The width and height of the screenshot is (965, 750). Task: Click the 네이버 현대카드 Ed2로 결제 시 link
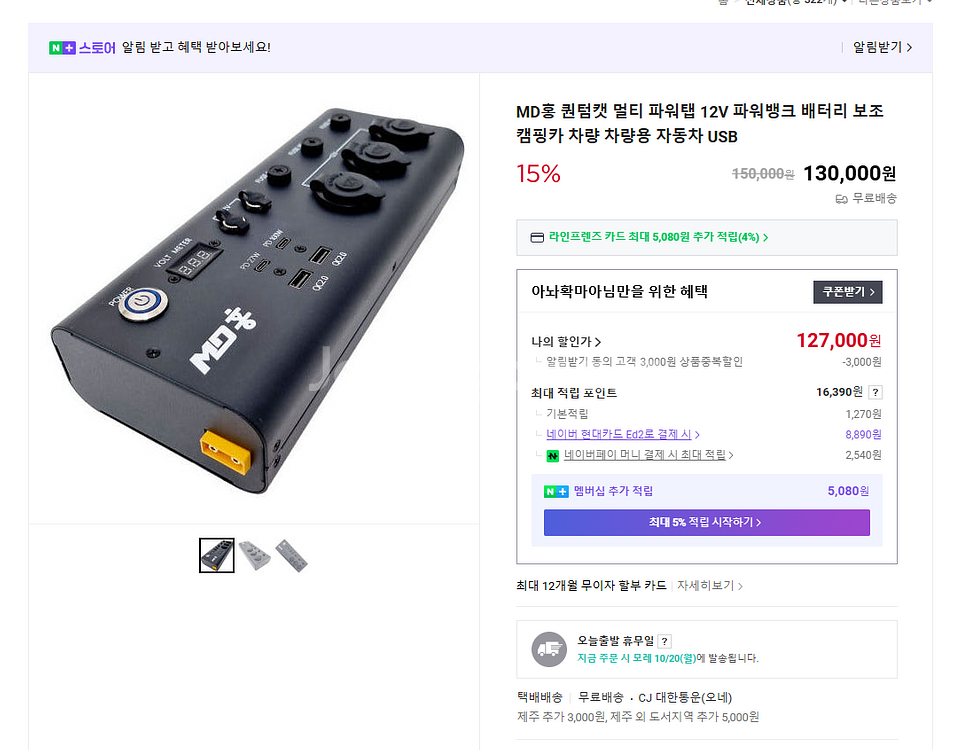(623, 434)
